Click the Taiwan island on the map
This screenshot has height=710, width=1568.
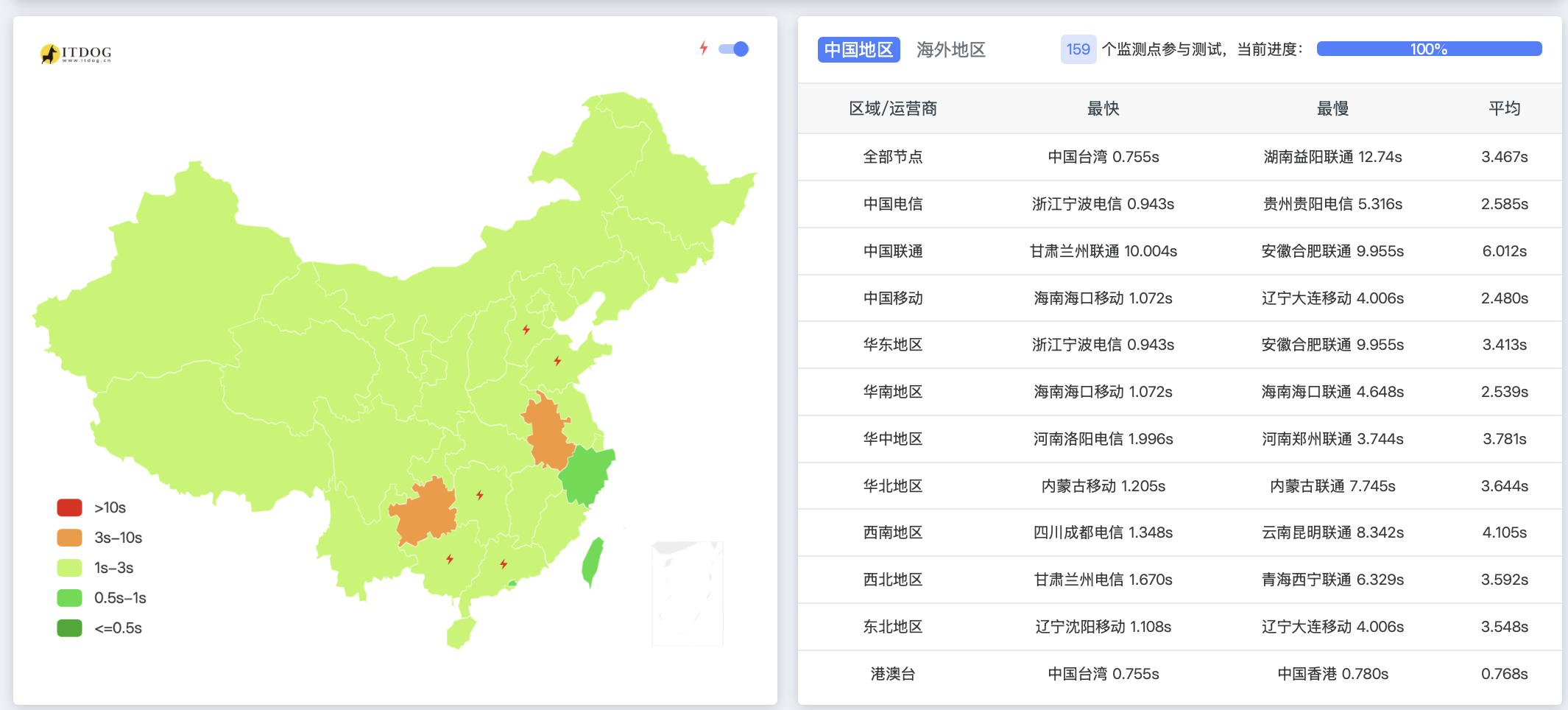pos(593,561)
